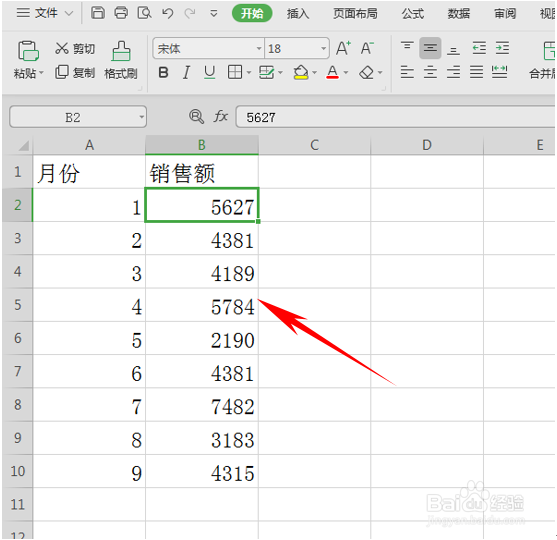Screen dimensions: 557x540
Task: Toggle bold formatting
Action: [163, 72]
